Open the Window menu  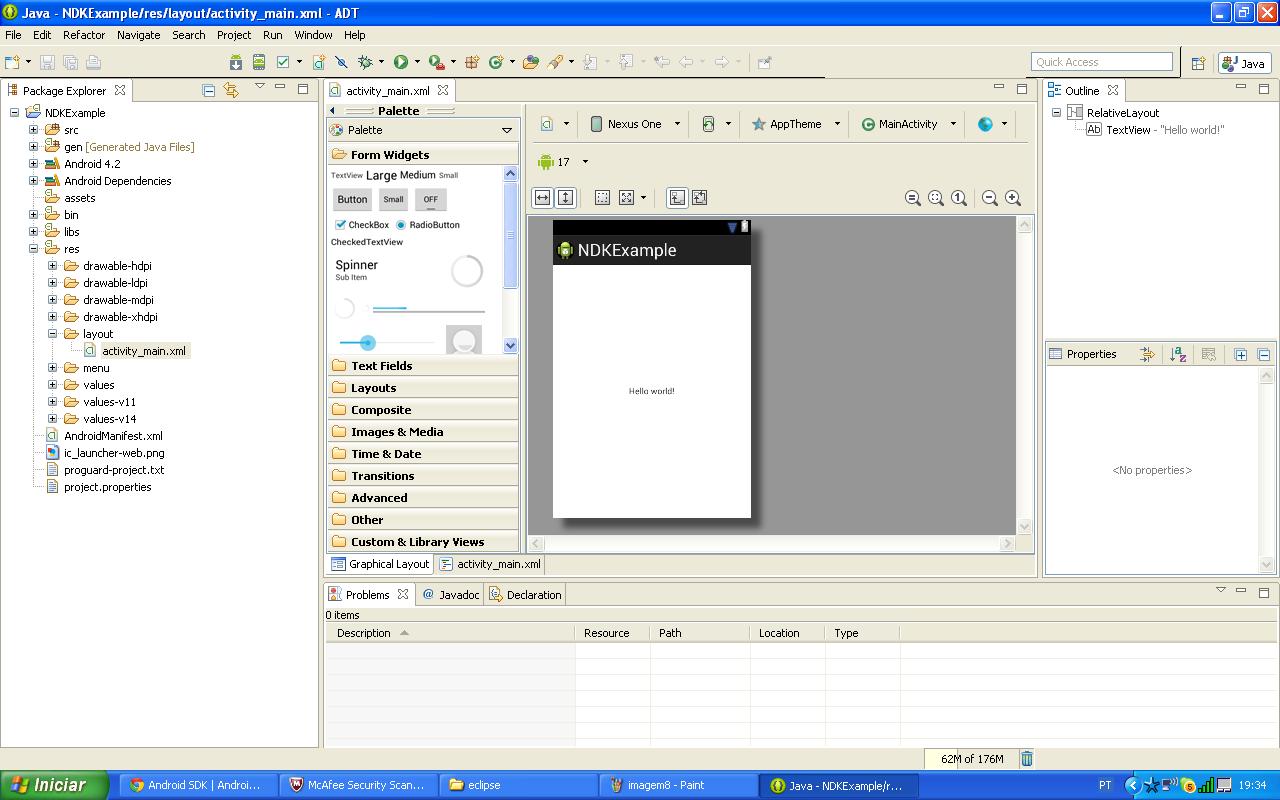(313, 35)
